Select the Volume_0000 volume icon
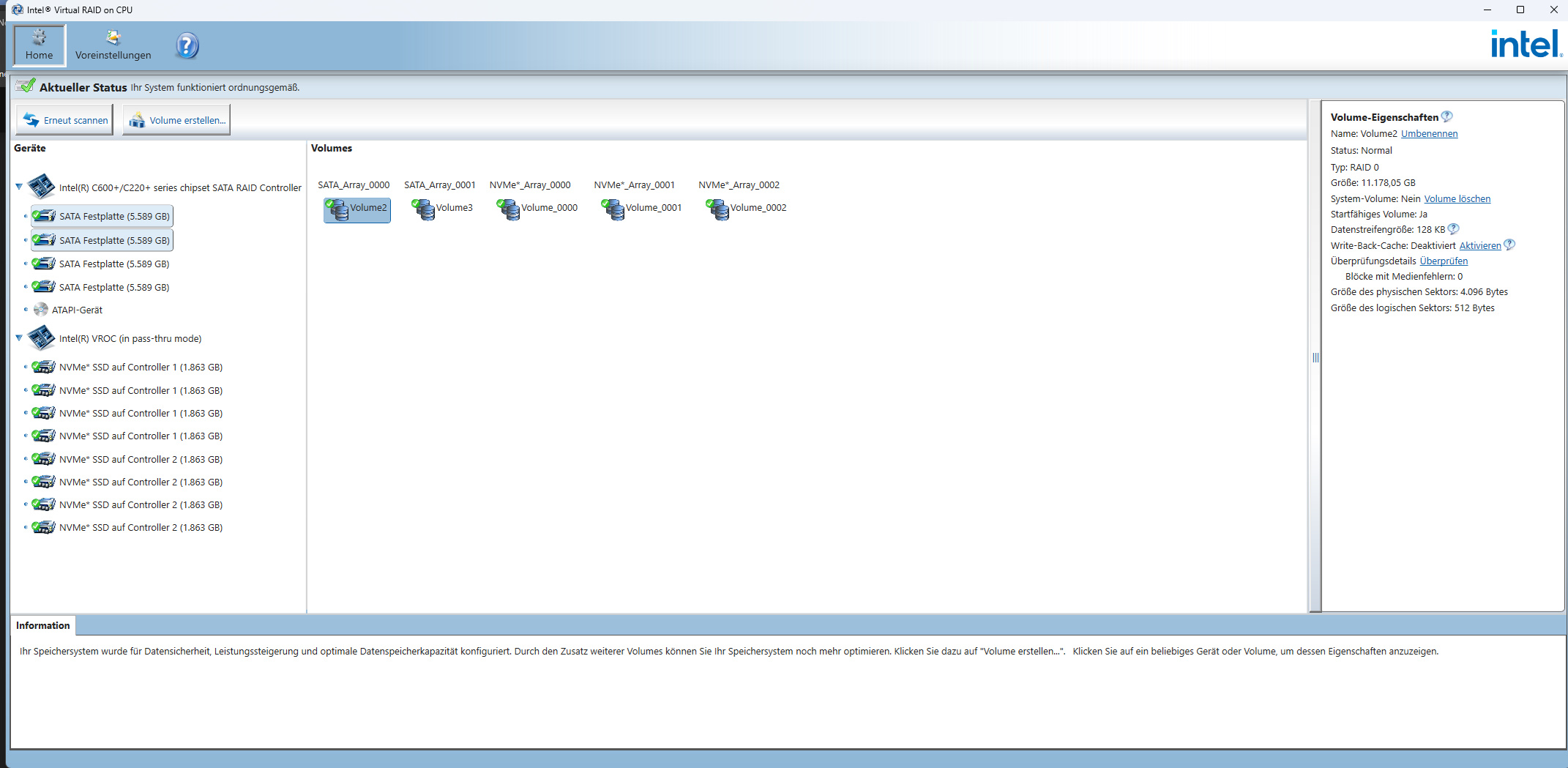This screenshot has height=768, width=1568. pyautogui.click(x=508, y=209)
